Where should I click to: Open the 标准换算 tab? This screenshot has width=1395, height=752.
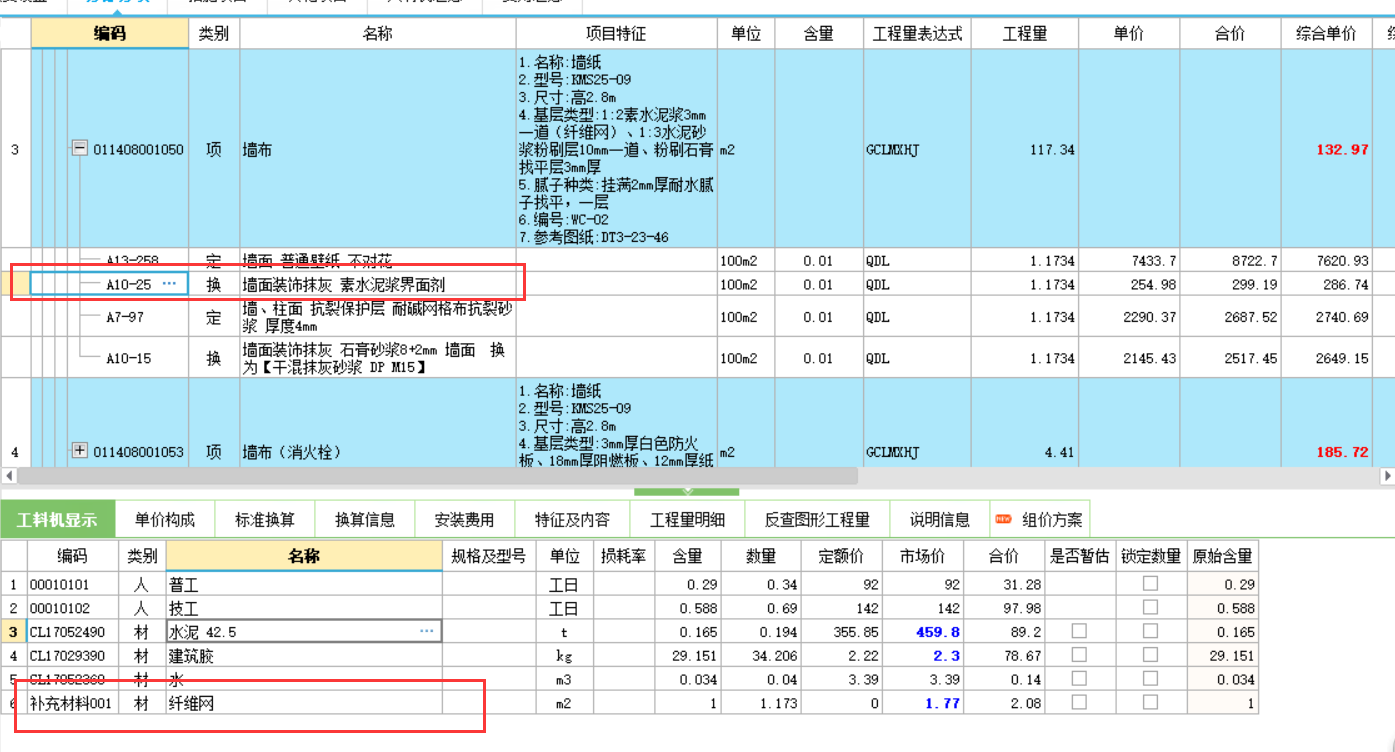pos(265,519)
